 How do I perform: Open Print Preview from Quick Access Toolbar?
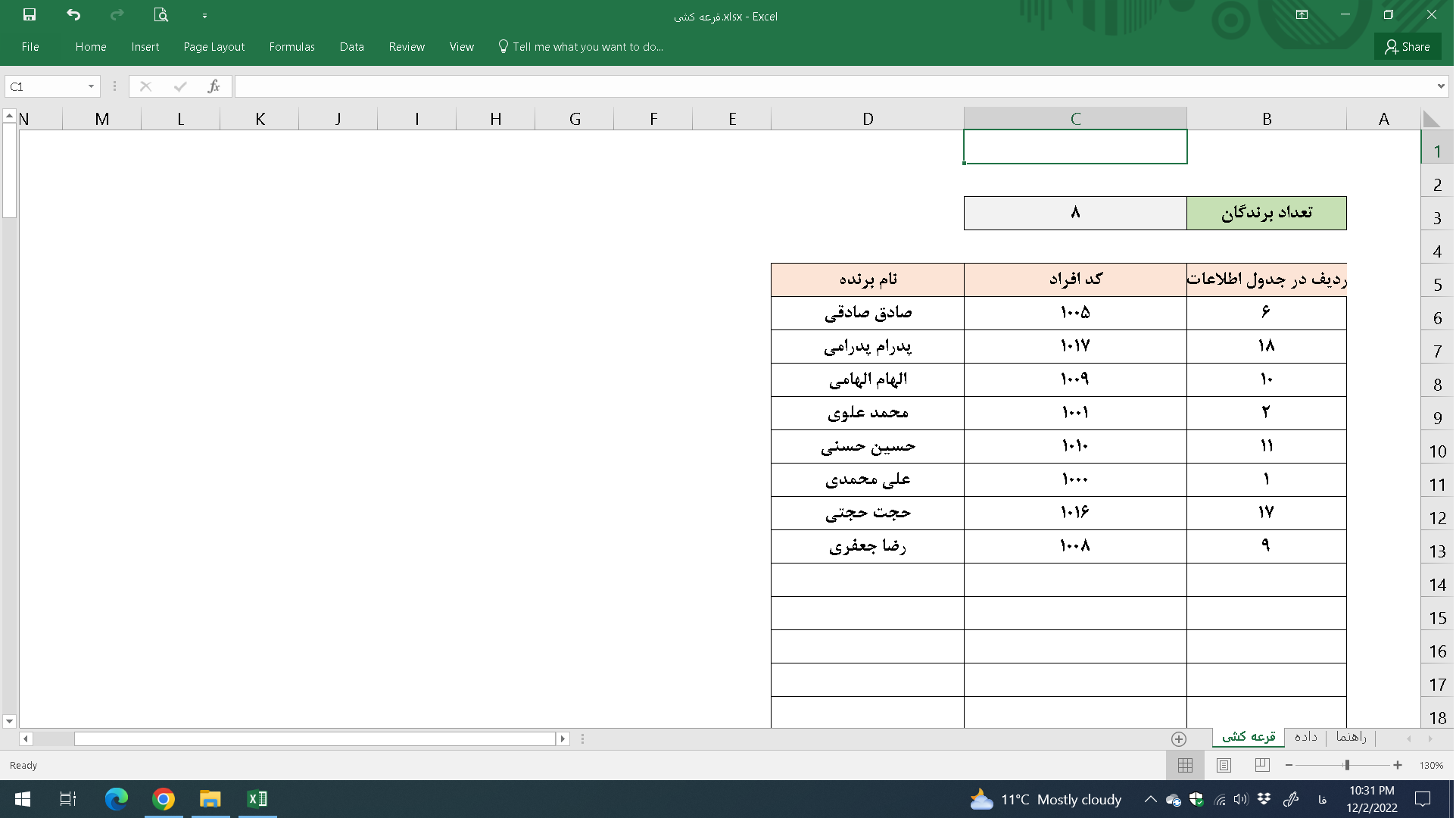click(x=160, y=15)
